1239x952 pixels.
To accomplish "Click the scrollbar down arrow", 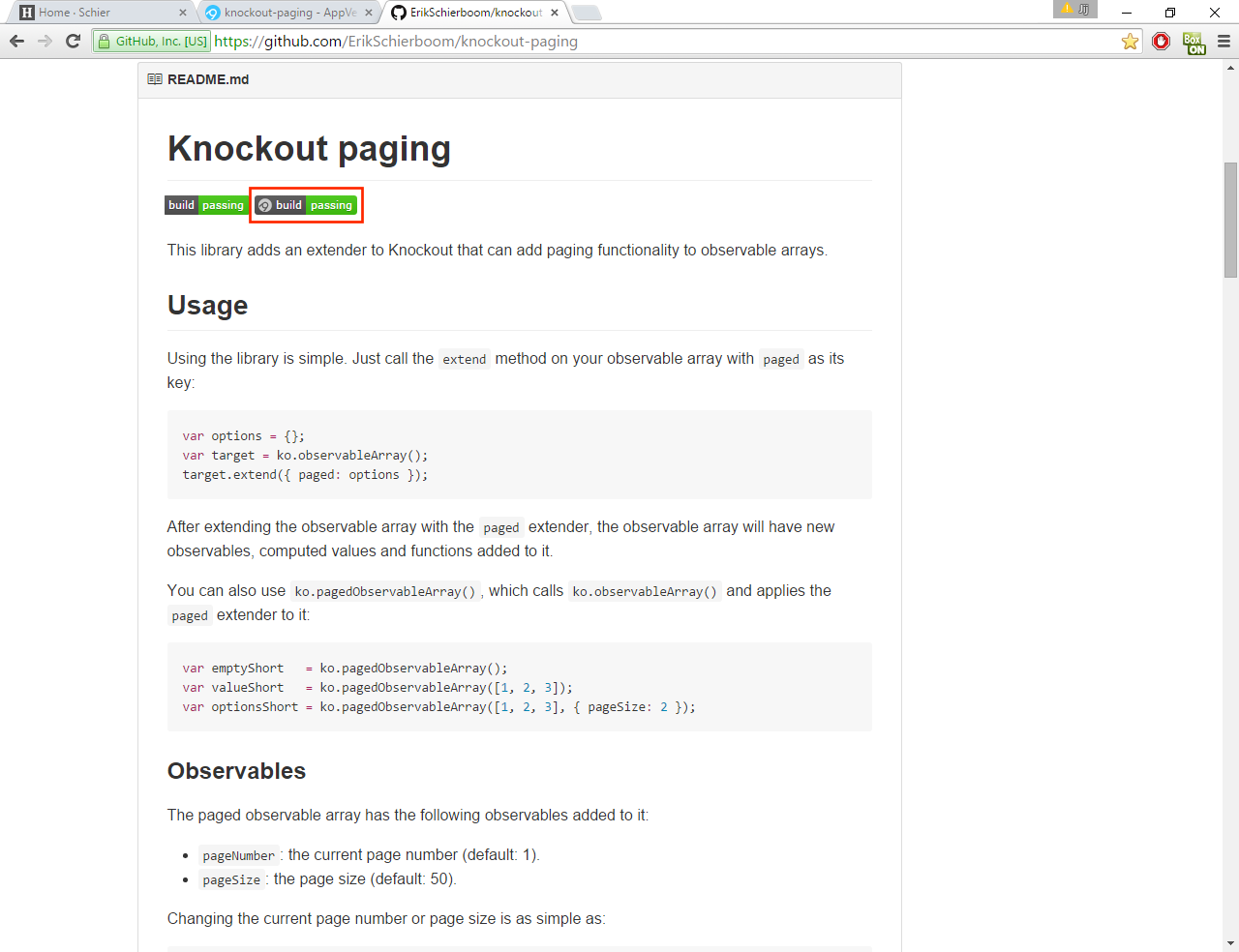I will 1230,943.
